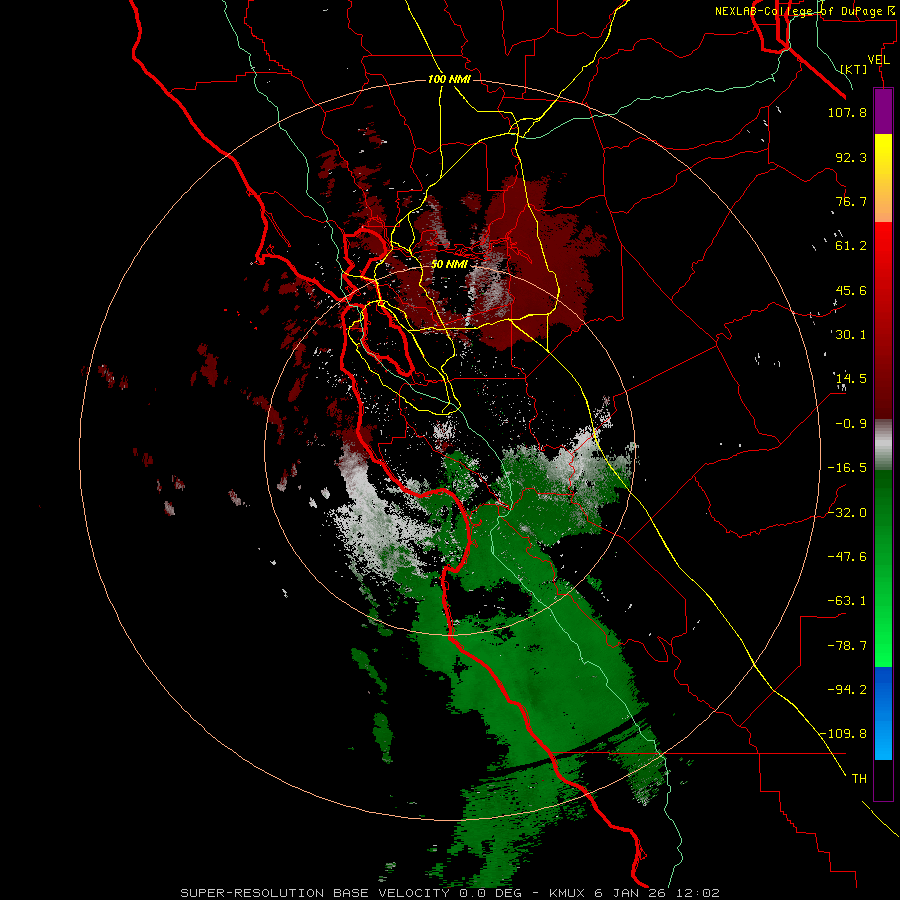Click the VEL legend heading
The image size is (900, 900).
(x=878, y=60)
